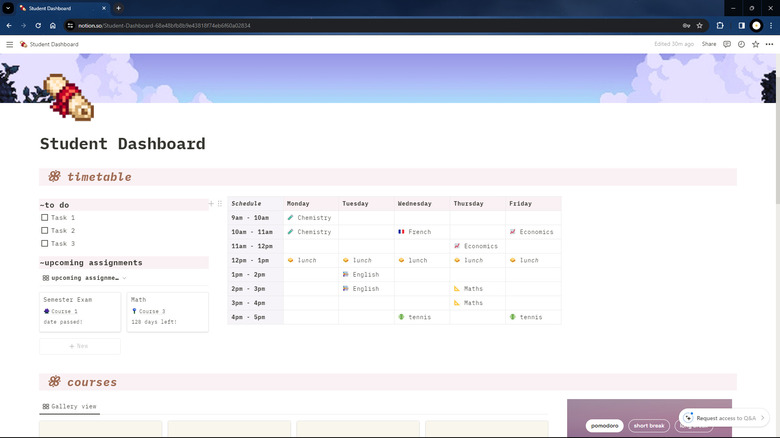780x438 pixels.
Task: Start the pomodoro timer mode
Action: [604, 426]
